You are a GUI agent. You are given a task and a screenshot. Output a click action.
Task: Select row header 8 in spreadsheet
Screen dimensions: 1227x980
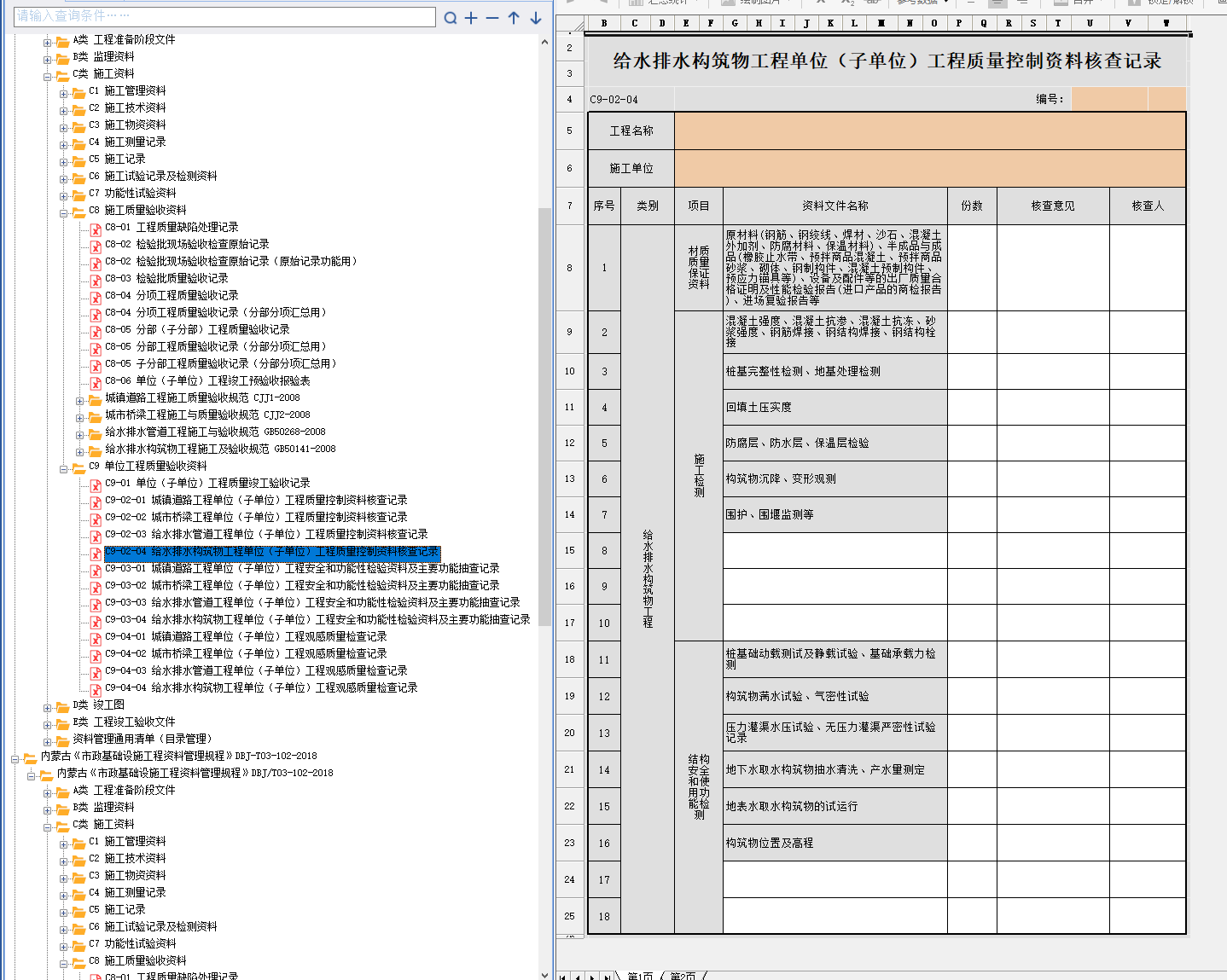click(x=569, y=267)
